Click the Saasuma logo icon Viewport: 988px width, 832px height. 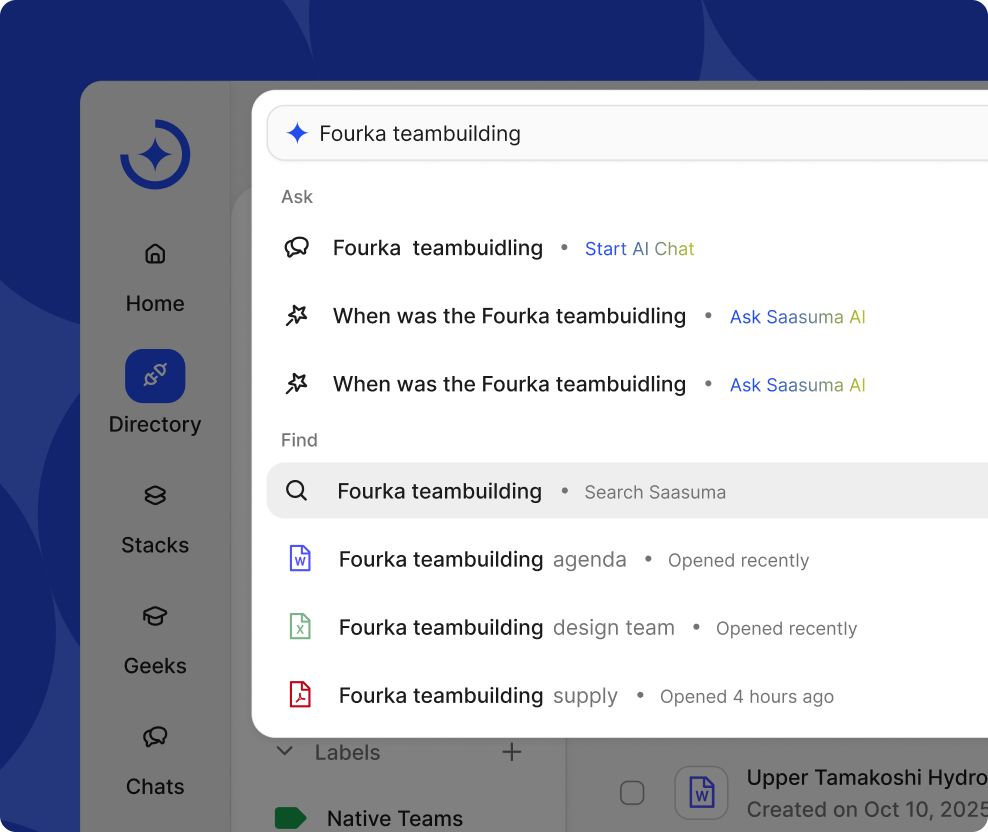click(155, 154)
